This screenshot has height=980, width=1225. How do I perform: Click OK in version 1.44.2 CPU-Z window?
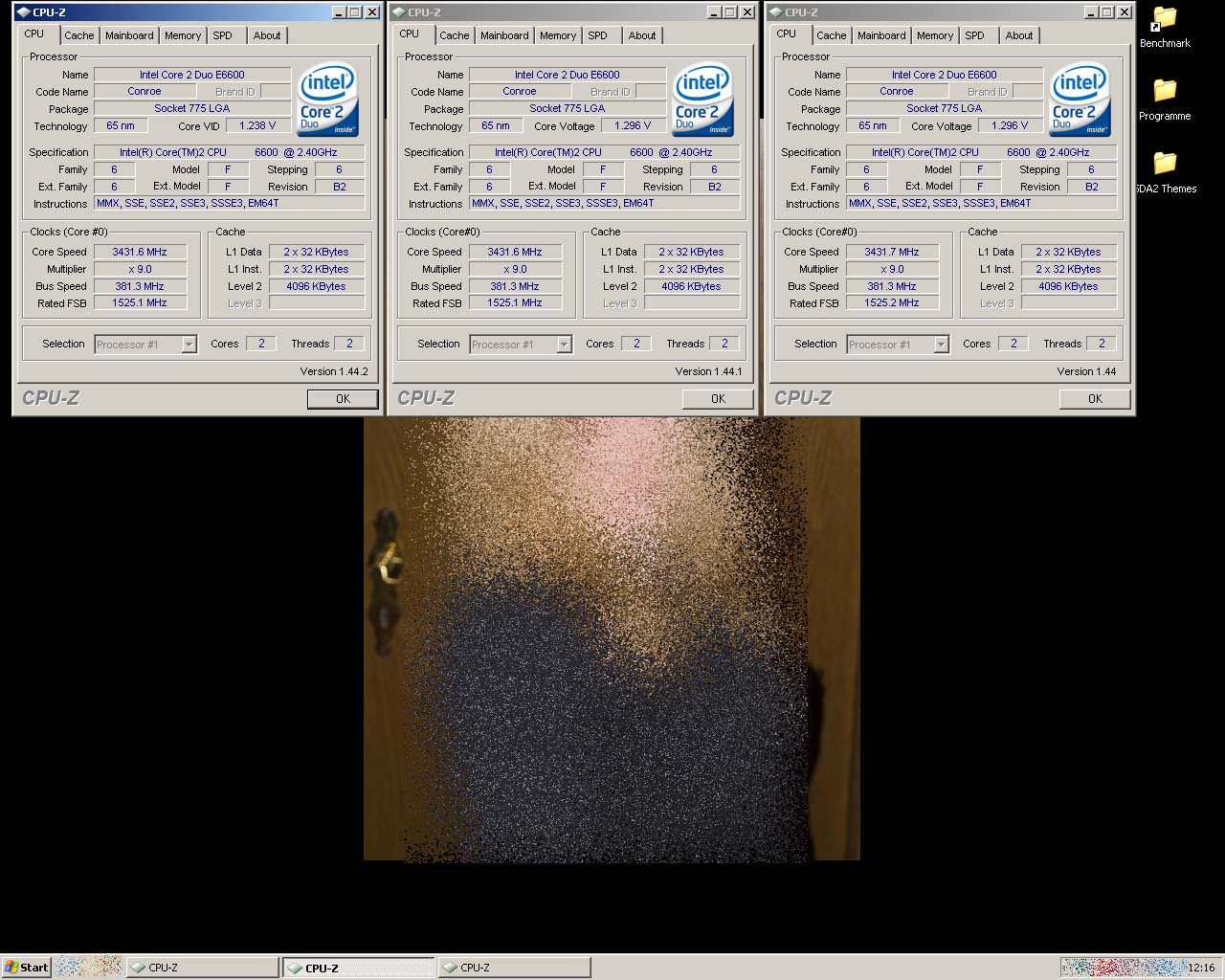[x=343, y=399]
